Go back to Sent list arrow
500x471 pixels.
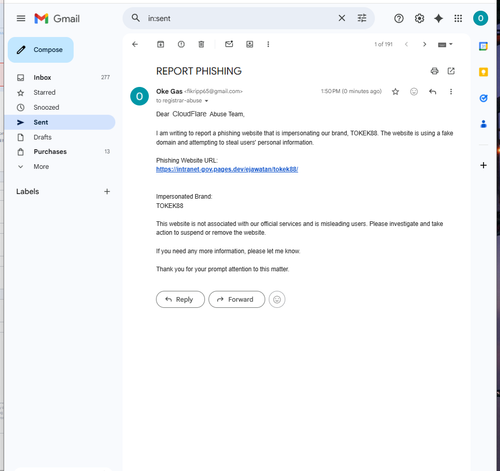pyautogui.click(x=135, y=44)
